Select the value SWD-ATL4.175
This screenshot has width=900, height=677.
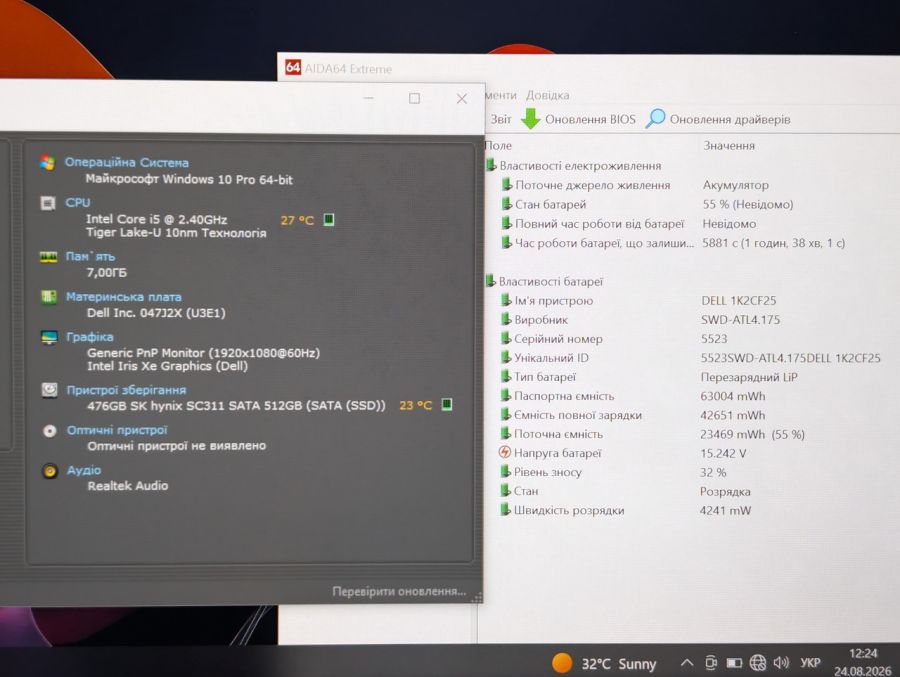click(740, 319)
